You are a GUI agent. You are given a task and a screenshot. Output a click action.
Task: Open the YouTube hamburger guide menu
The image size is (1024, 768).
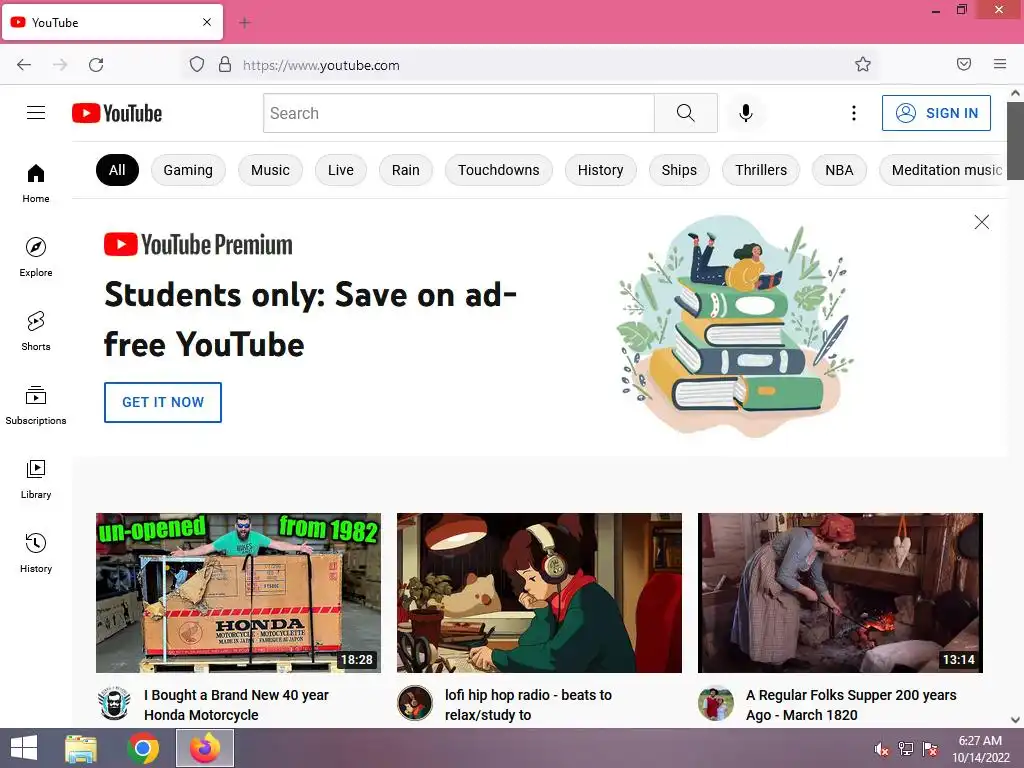click(x=36, y=113)
